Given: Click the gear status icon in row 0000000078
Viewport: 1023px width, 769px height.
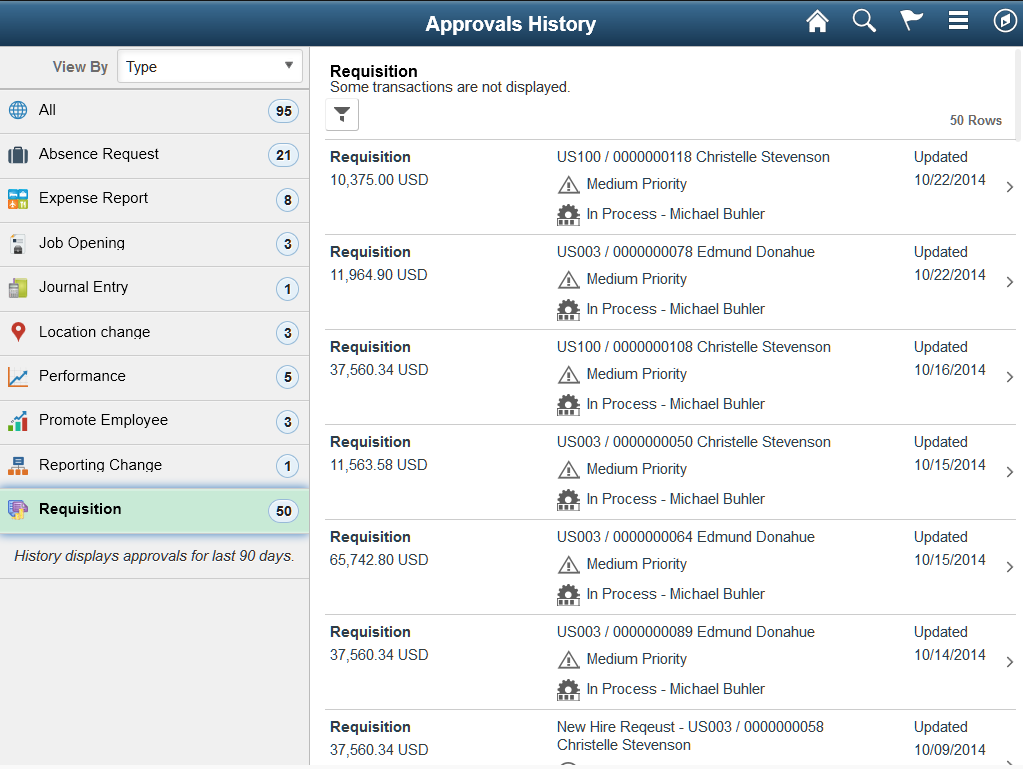Looking at the screenshot, I should (568, 310).
